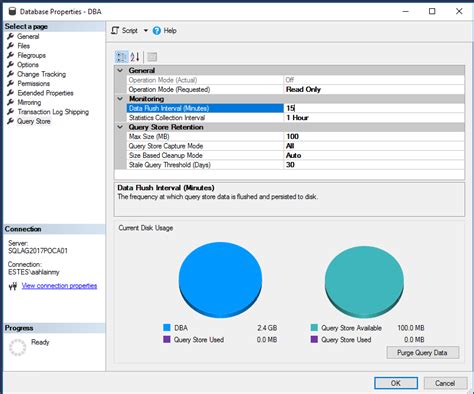Close the Database Properties dialog
The image size is (474, 394).
[x=459, y=11]
